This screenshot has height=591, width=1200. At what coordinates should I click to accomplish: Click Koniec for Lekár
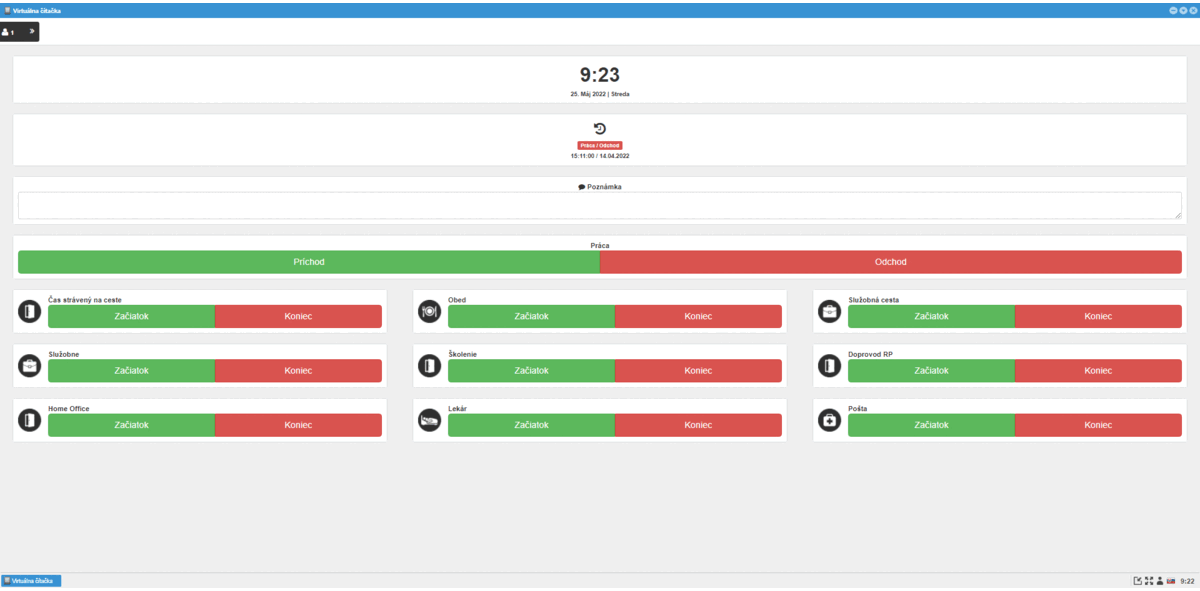[698, 425]
